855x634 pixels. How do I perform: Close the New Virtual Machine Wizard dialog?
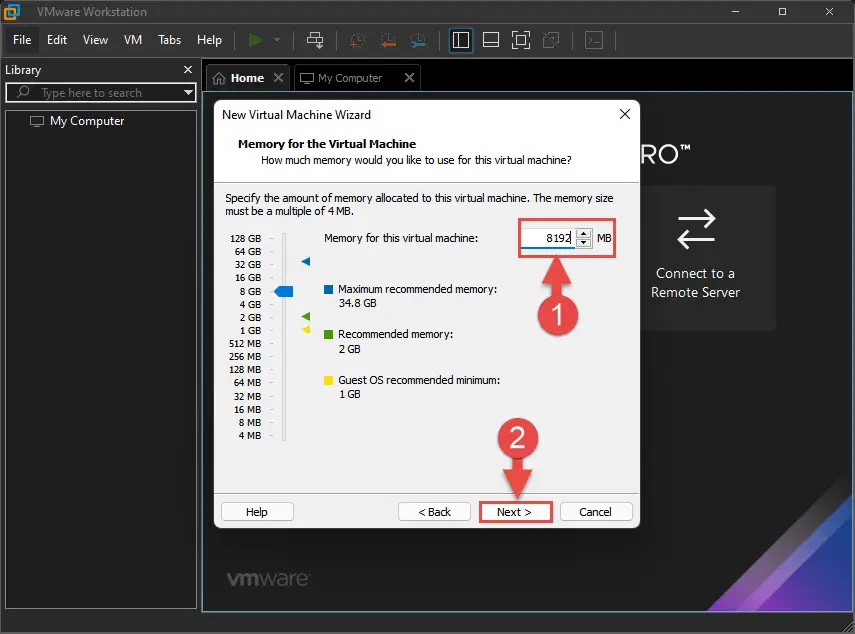pos(625,114)
